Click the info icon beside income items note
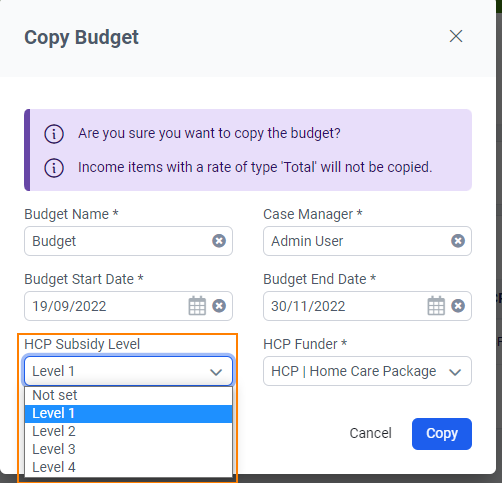 coord(54,168)
